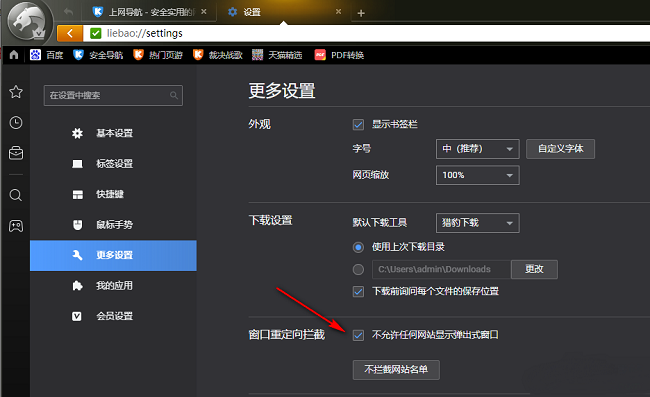The image size is (650, 397).
Task: Open the game controller sidebar icon
Action: point(16,226)
